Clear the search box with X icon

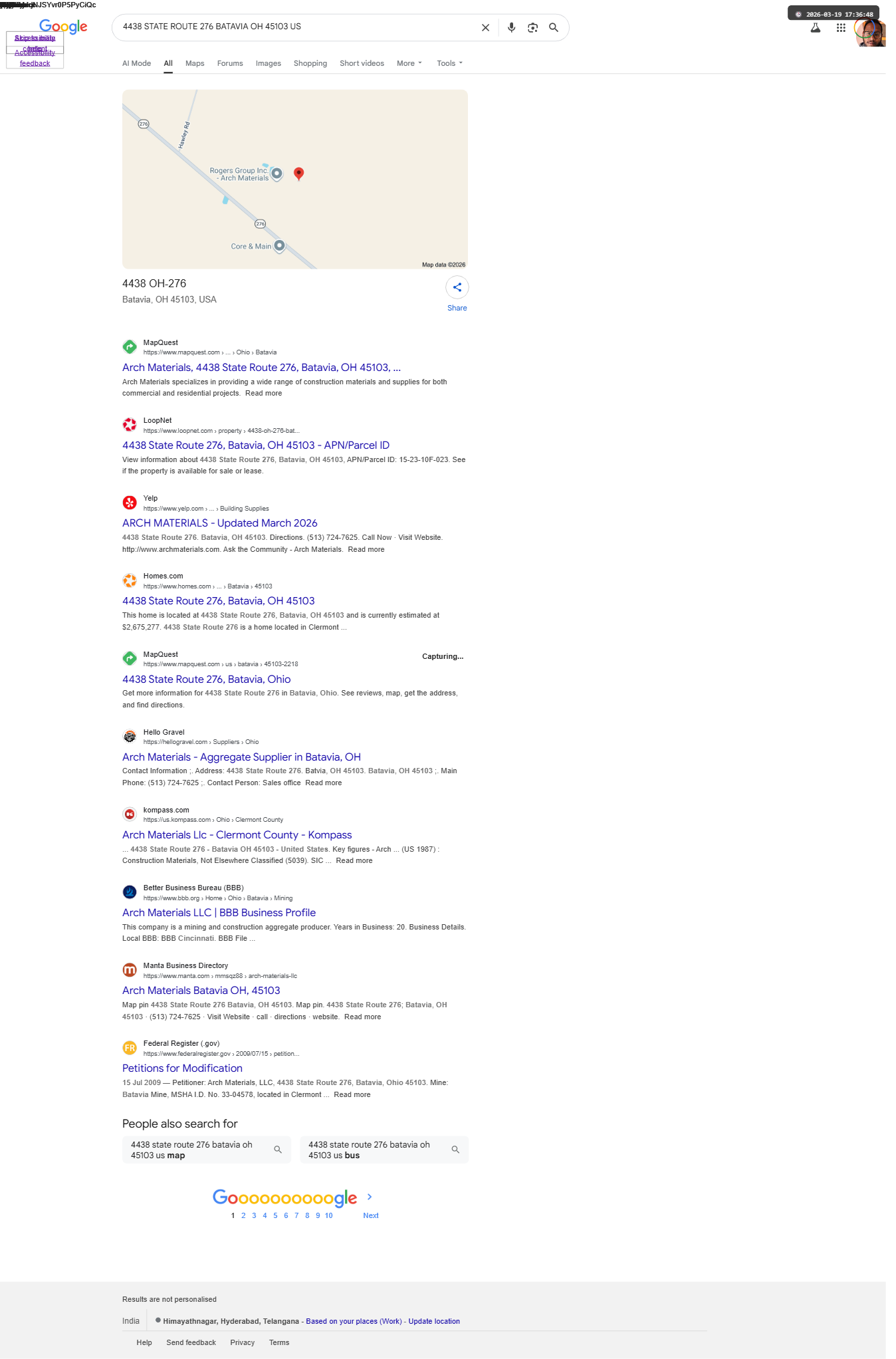(x=485, y=28)
